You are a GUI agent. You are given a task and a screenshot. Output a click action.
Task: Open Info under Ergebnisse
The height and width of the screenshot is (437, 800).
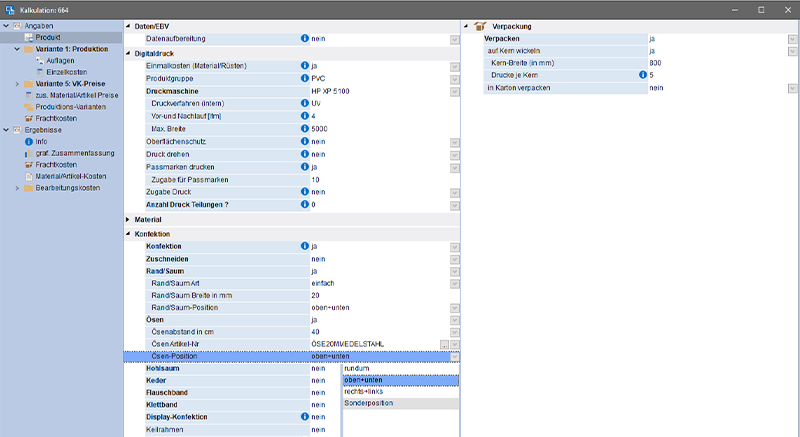(41, 142)
